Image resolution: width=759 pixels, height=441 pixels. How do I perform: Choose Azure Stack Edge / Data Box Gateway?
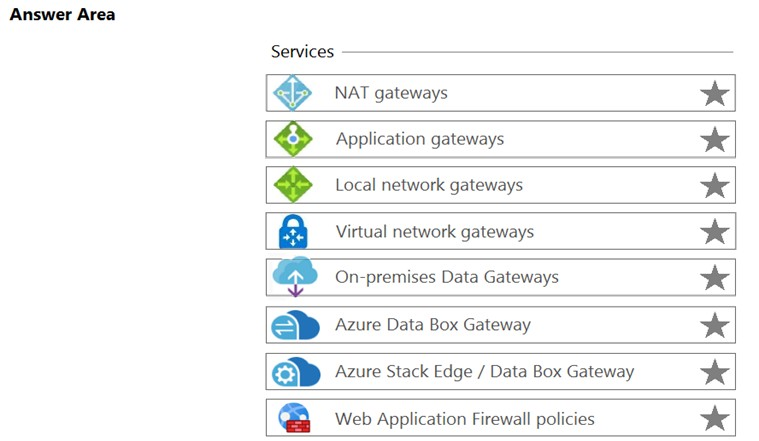coord(484,372)
